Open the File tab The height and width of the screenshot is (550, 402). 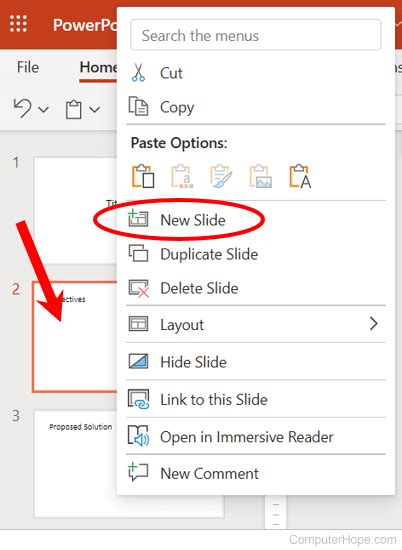click(28, 67)
